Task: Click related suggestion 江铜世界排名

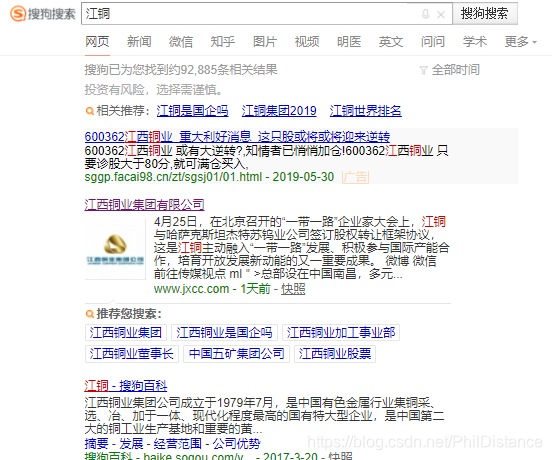Action: pos(365,111)
